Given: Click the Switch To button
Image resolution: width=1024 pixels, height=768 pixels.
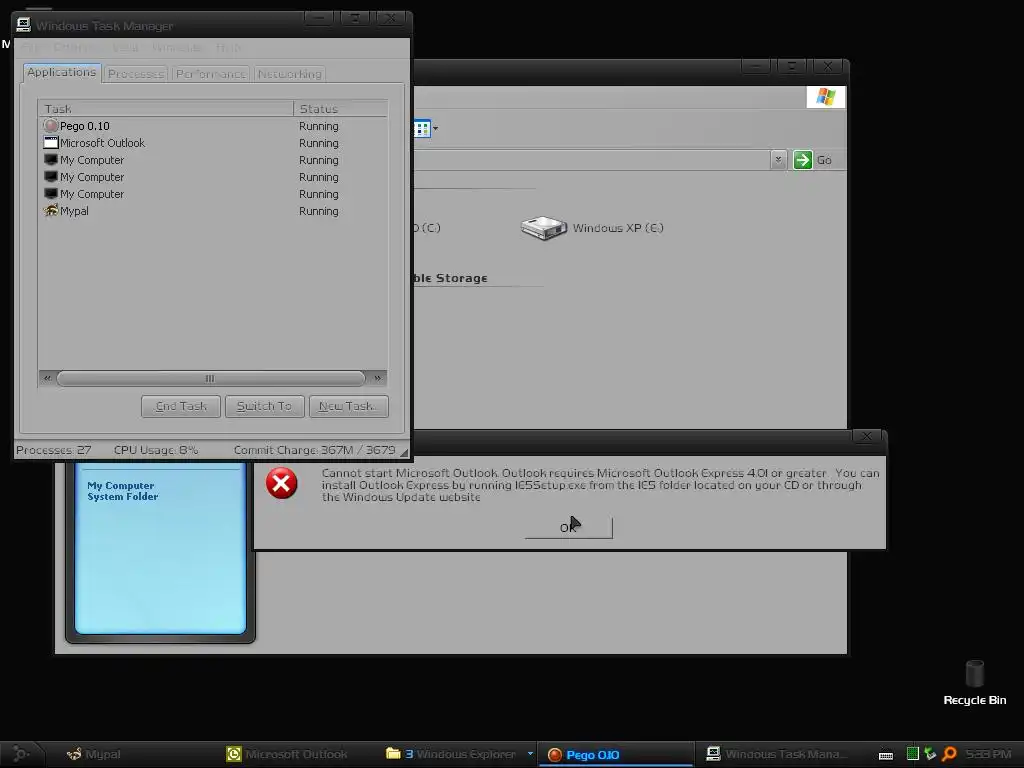Looking at the screenshot, I should click(x=264, y=406).
